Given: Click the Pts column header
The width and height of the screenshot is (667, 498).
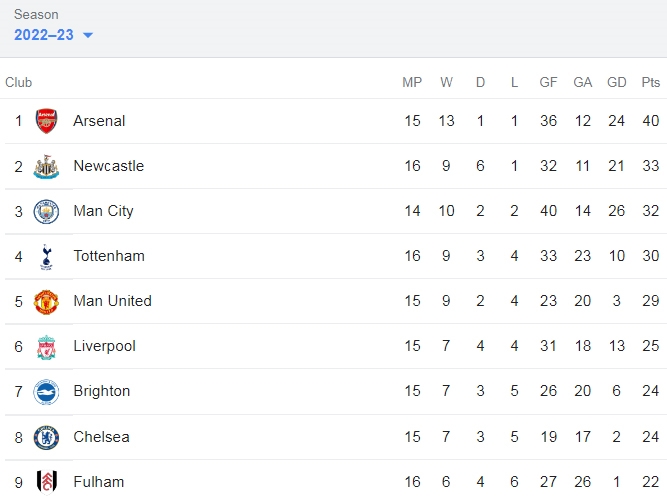Looking at the screenshot, I should point(650,82).
